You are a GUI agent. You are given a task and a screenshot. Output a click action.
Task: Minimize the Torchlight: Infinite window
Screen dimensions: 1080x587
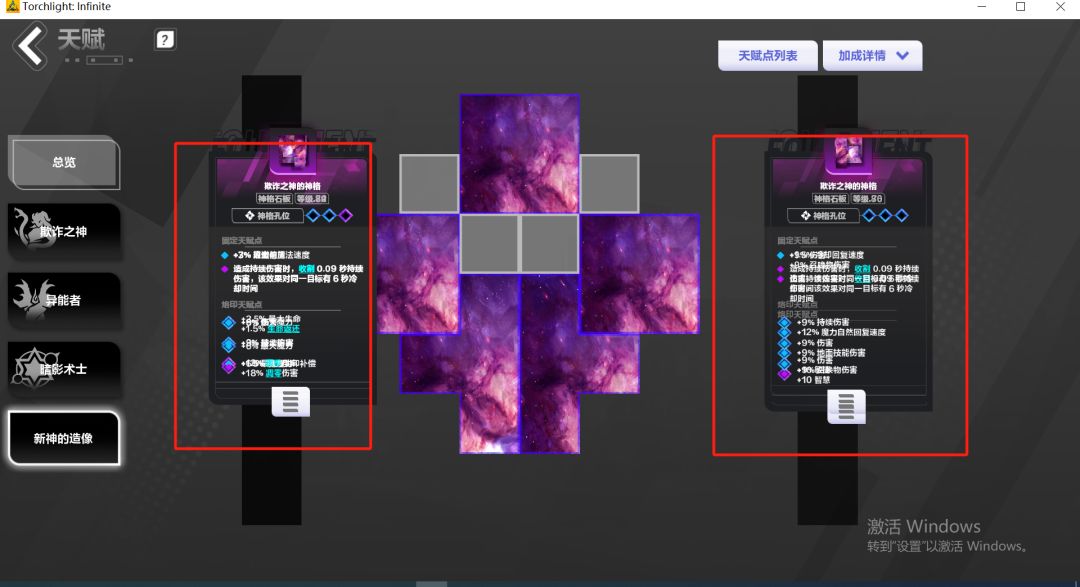(x=982, y=7)
